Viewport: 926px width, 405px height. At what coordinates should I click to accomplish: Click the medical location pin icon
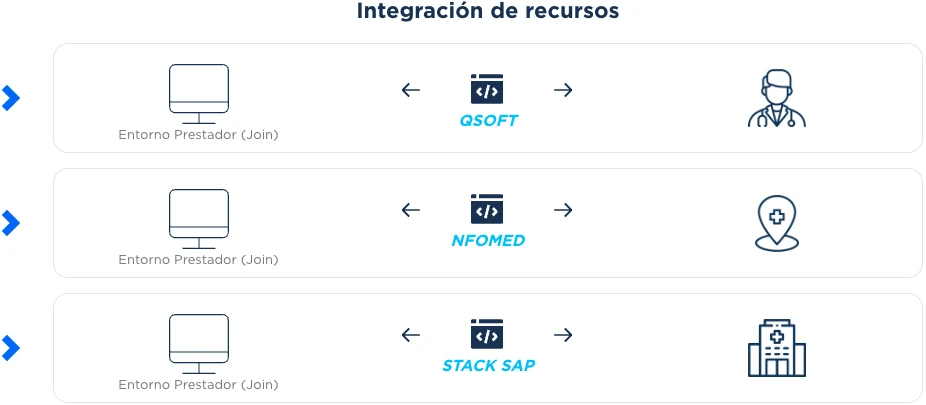pos(777,223)
